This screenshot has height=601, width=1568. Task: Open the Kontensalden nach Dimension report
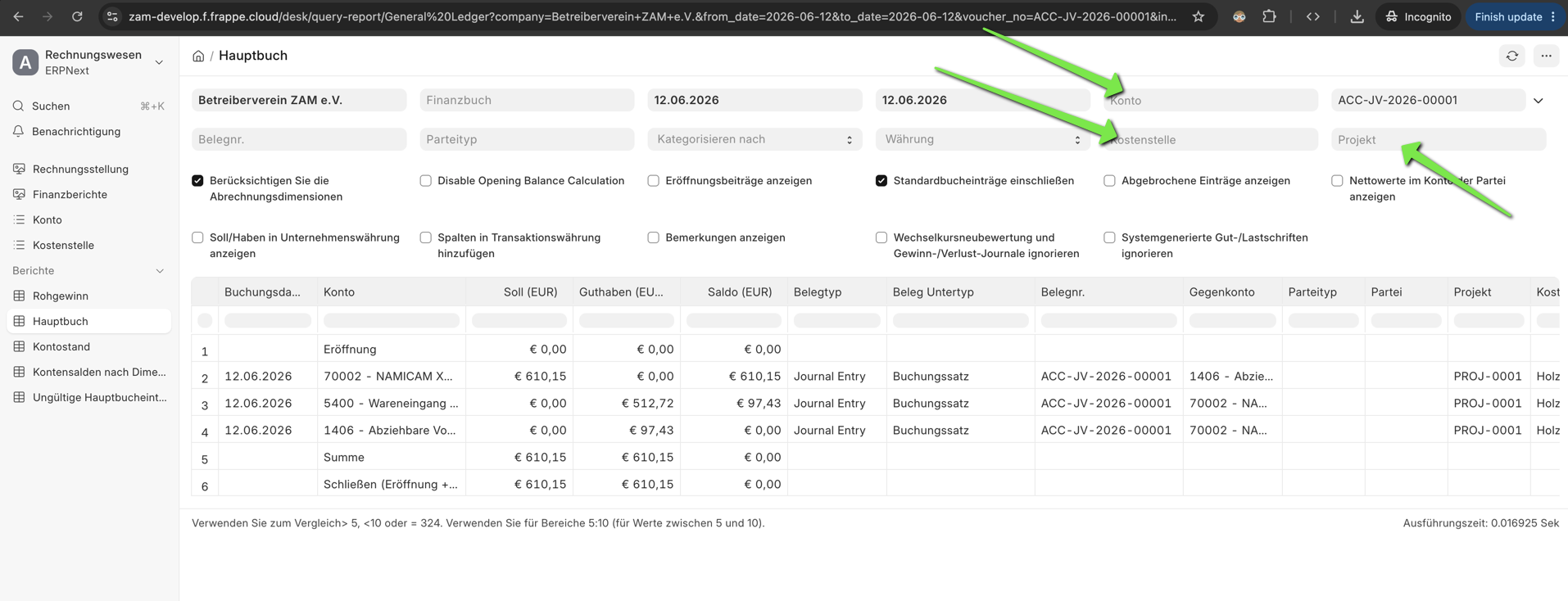88,372
